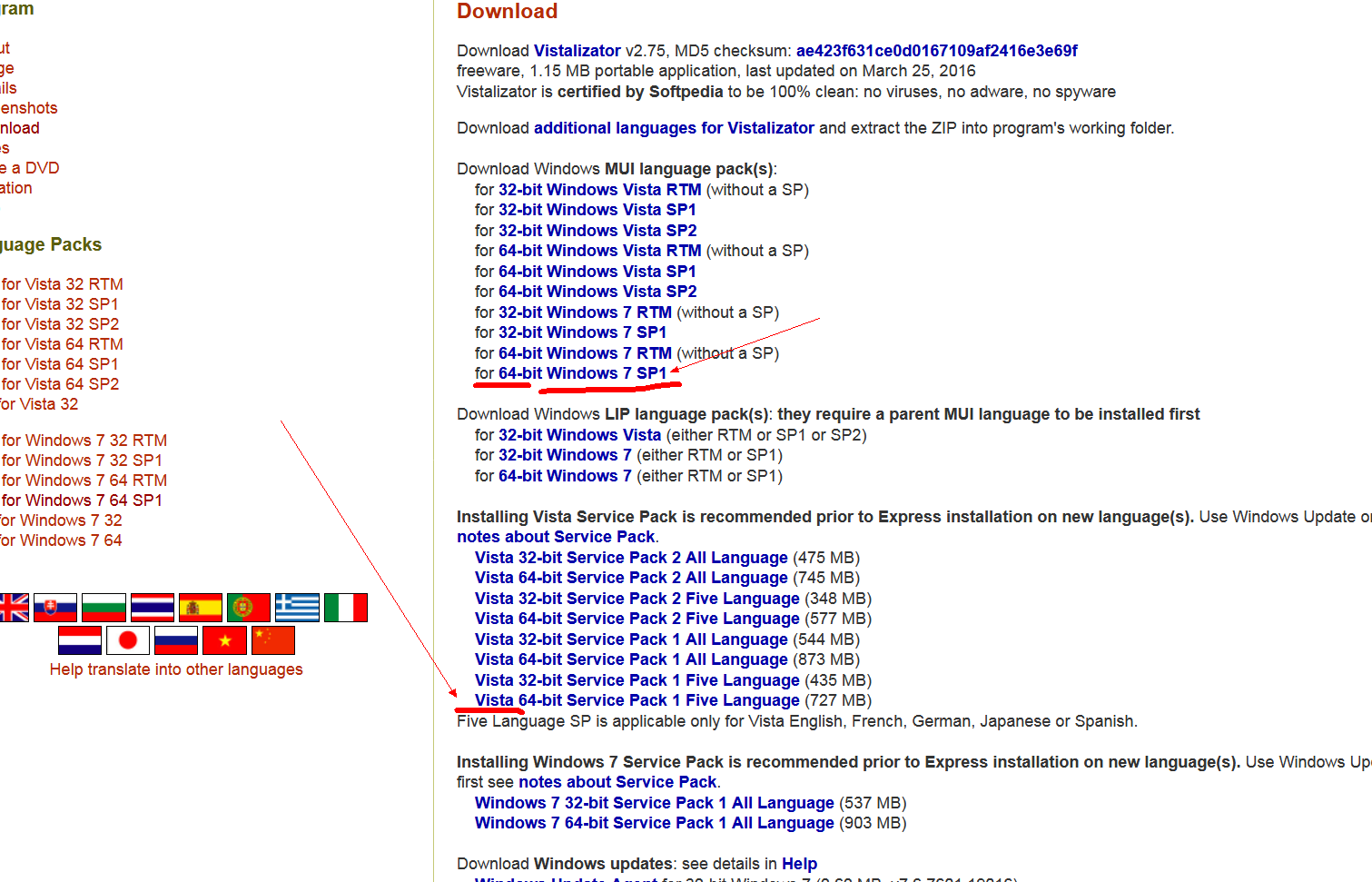
Task: Download Windows 7 32-bit Service Pack 1 All Language
Action: (655, 803)
